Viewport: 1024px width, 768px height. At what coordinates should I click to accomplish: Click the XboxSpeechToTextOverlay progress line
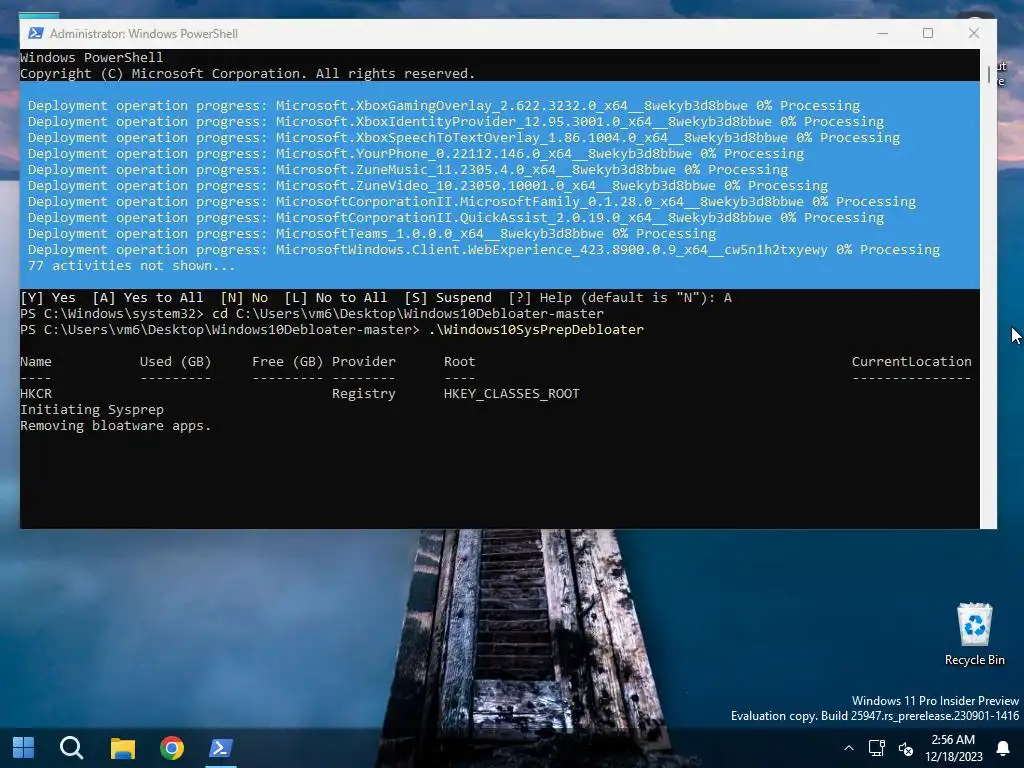point(464,138)
